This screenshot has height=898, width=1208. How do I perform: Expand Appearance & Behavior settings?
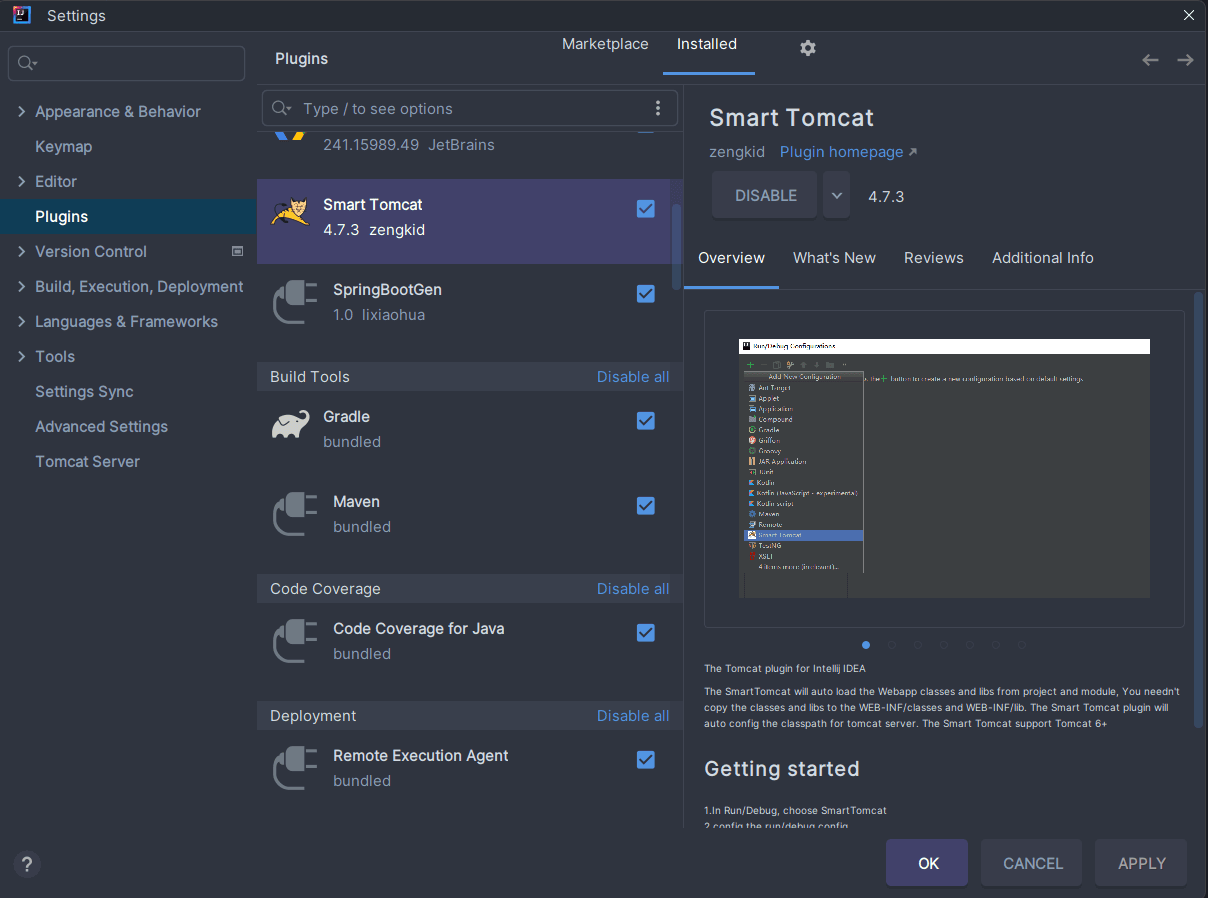coord(22,112)
